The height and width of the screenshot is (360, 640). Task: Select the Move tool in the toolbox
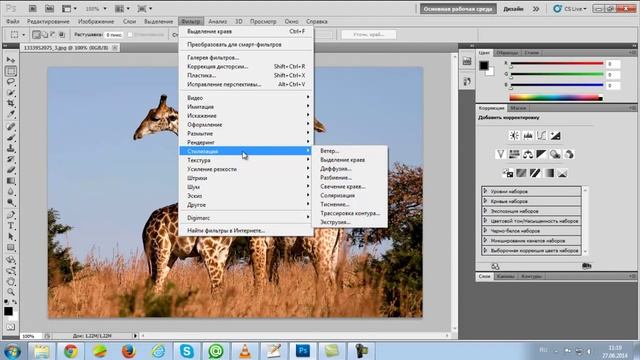(11, 60)
